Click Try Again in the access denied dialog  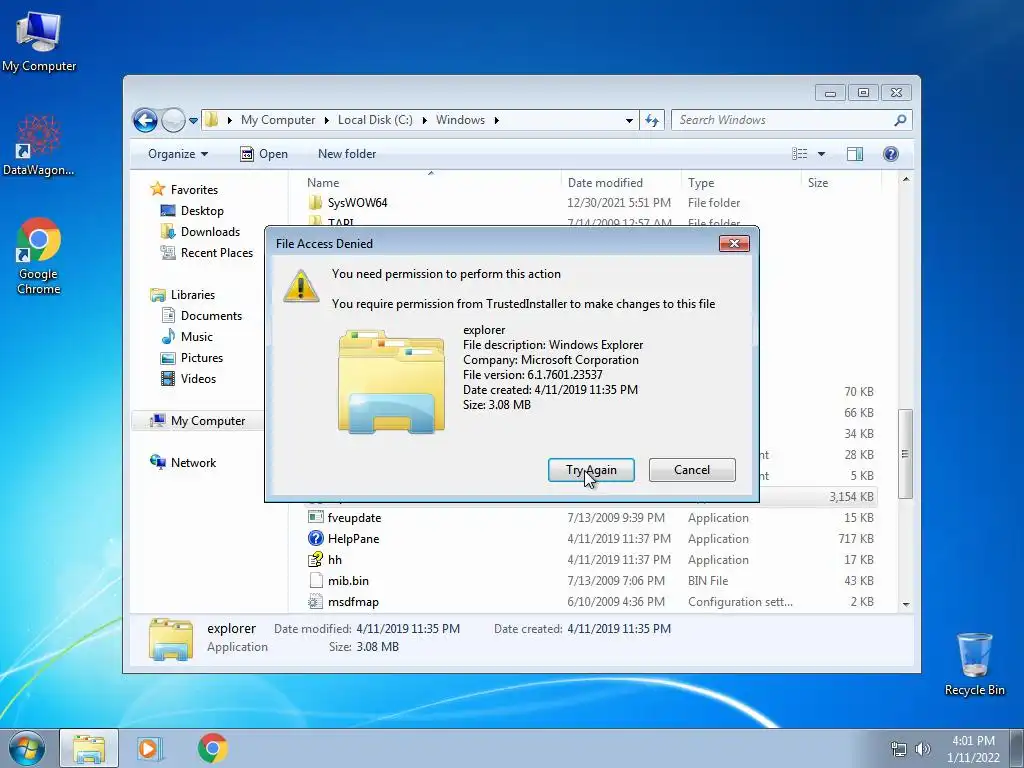[x=591, y=470]
